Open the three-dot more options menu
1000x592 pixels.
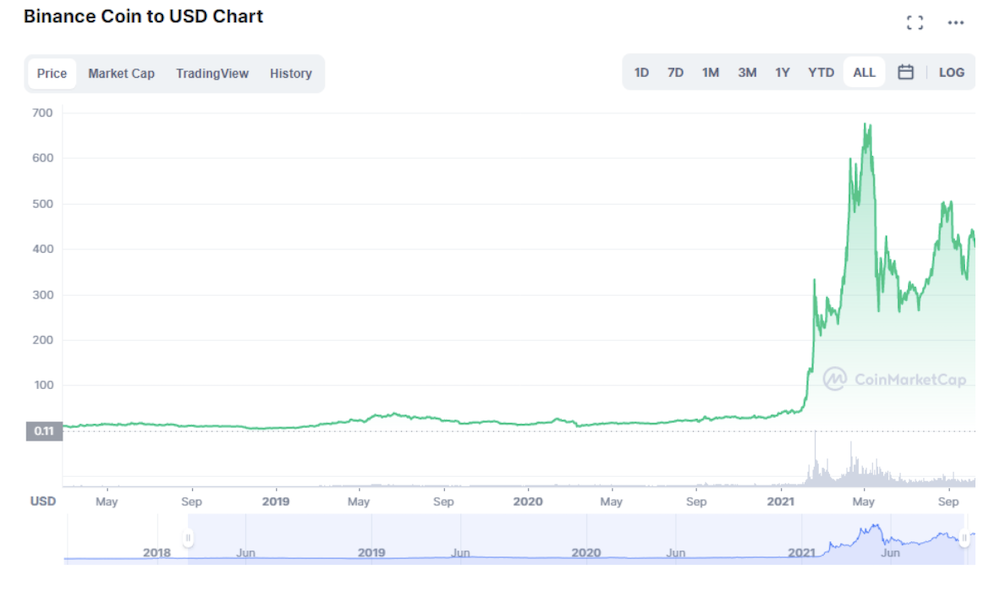click(x=955, y=23)
